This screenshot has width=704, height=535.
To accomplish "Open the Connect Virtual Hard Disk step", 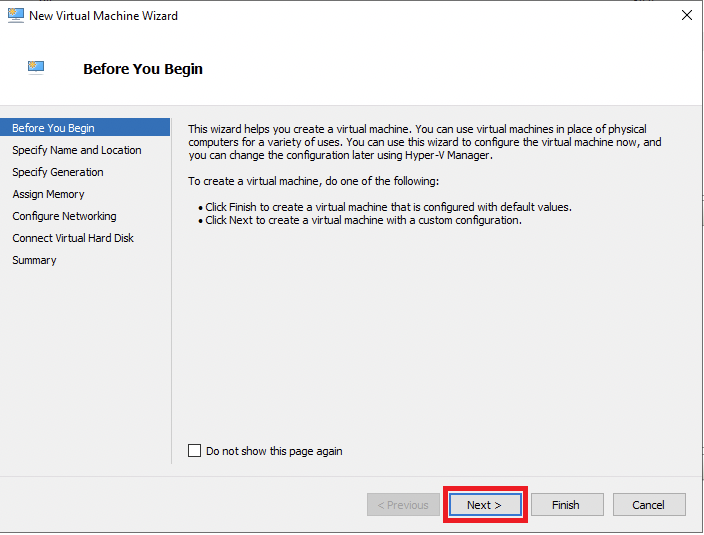I will pos(73,238).
